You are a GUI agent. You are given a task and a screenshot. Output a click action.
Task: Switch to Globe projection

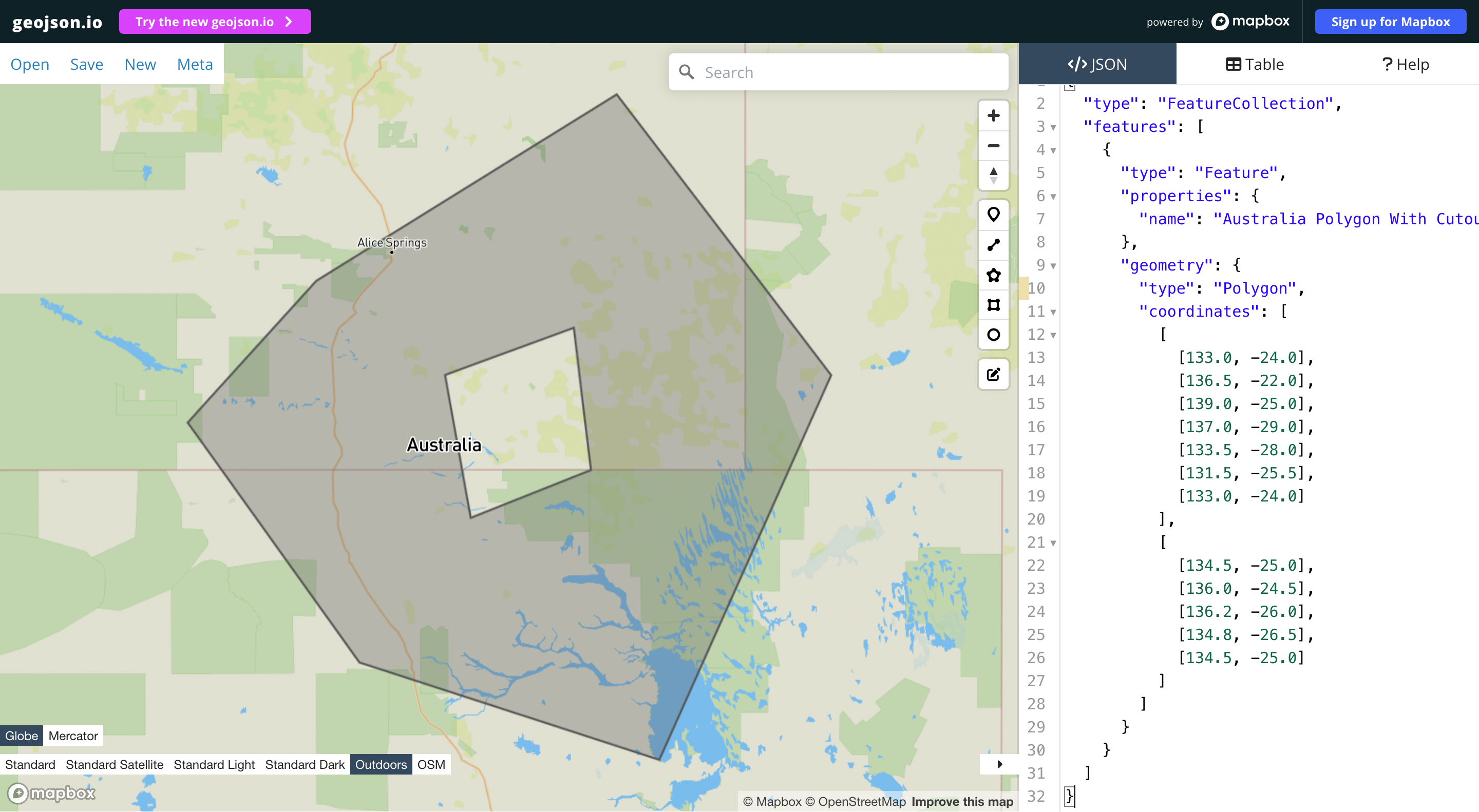point(21,736)
